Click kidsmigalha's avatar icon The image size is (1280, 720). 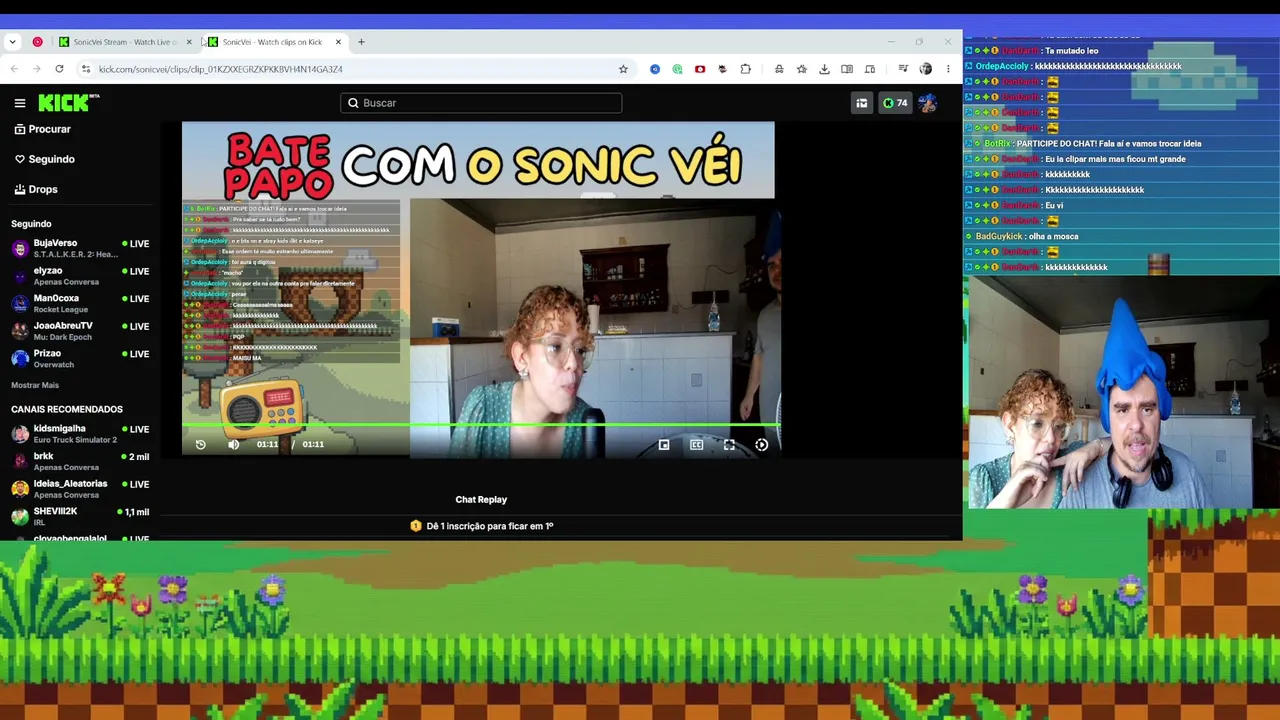click(x=20, y=434)
